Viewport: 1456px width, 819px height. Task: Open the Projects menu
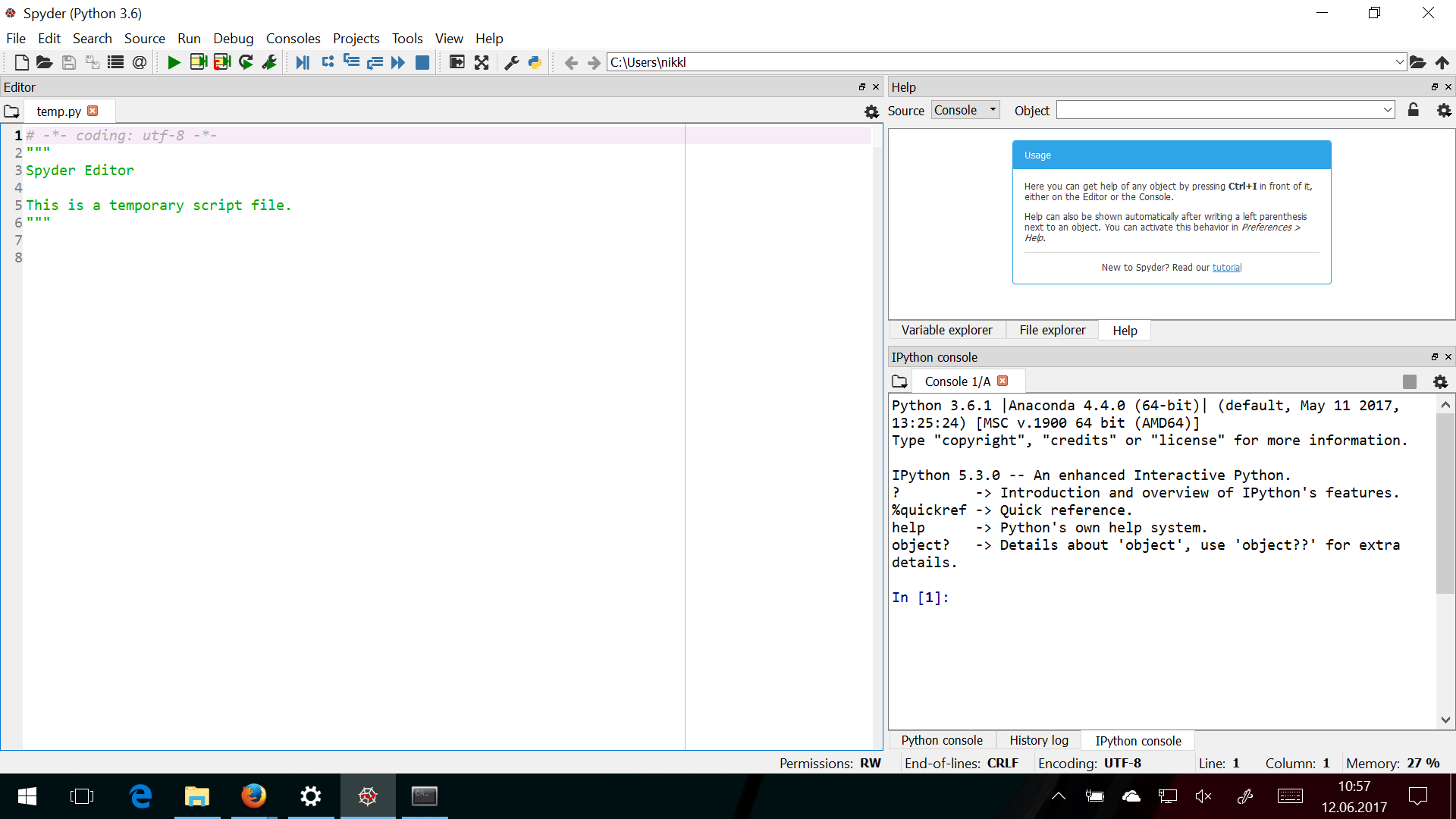356,39
